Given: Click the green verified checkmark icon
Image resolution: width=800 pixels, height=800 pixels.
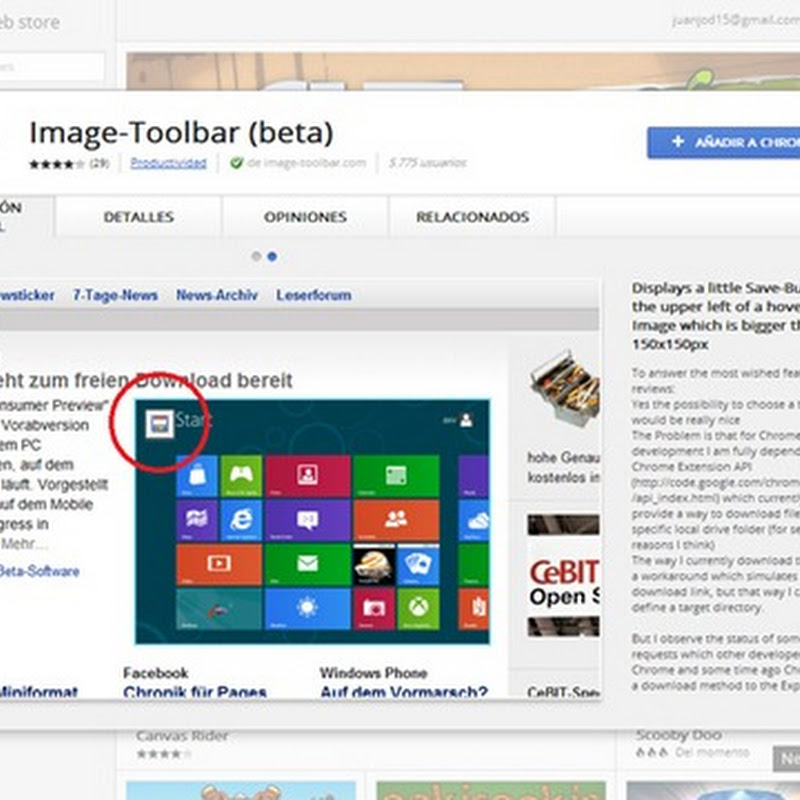Looking at the screenshot, I should click(236, 163).
